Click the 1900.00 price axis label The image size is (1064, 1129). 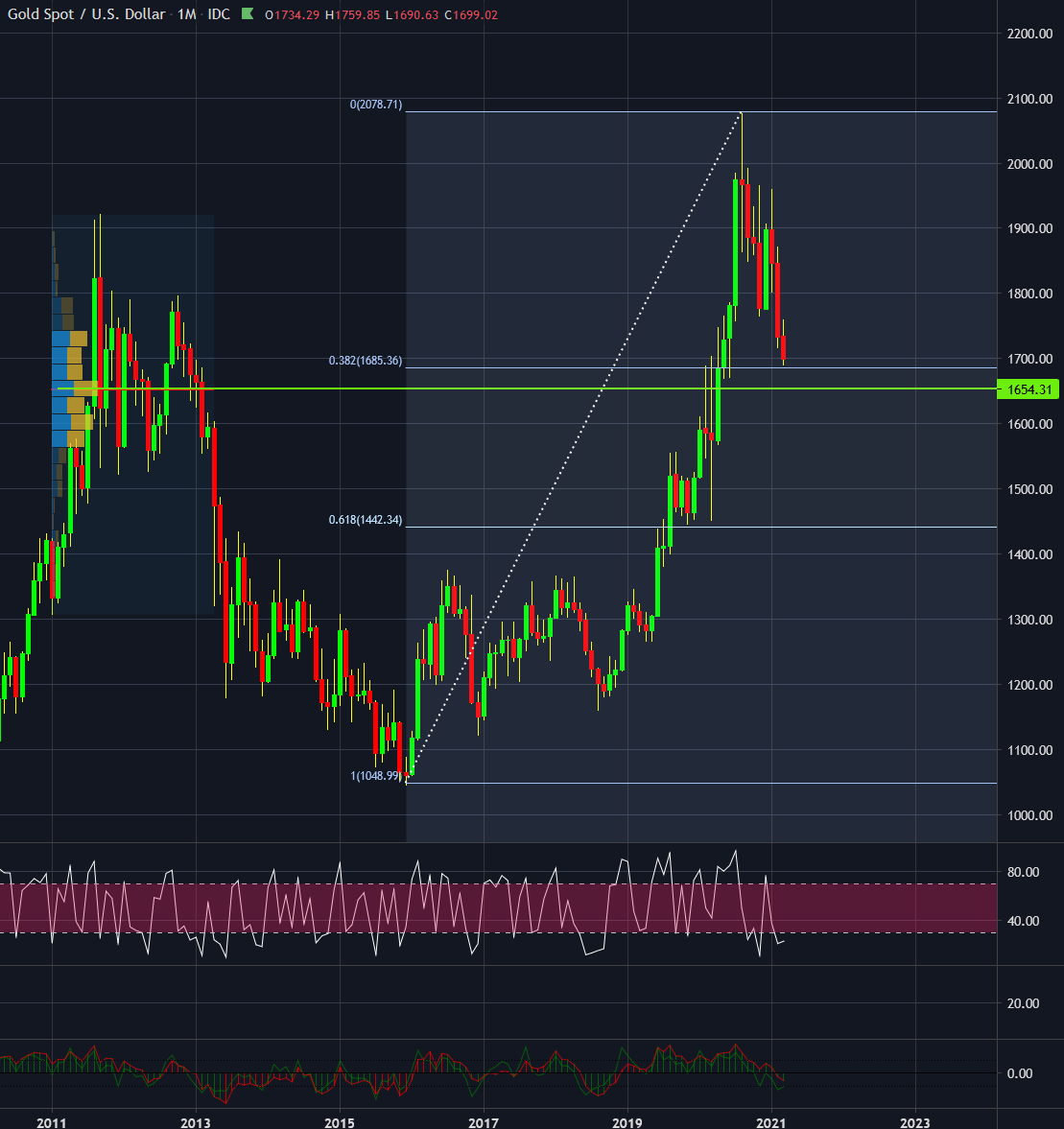pyautogui.click(x=1029, y=228)
